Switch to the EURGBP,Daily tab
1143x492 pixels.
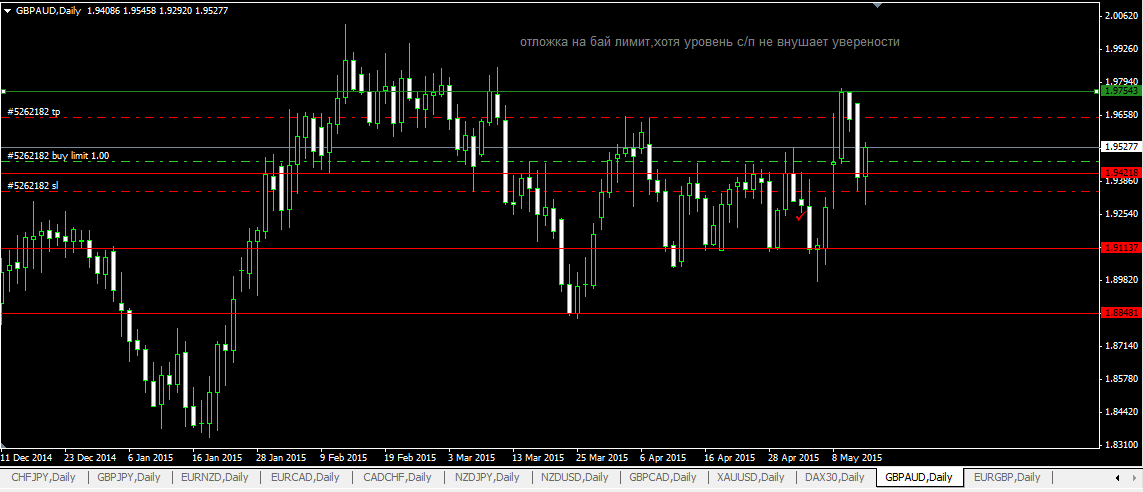tap(1007, 477)
